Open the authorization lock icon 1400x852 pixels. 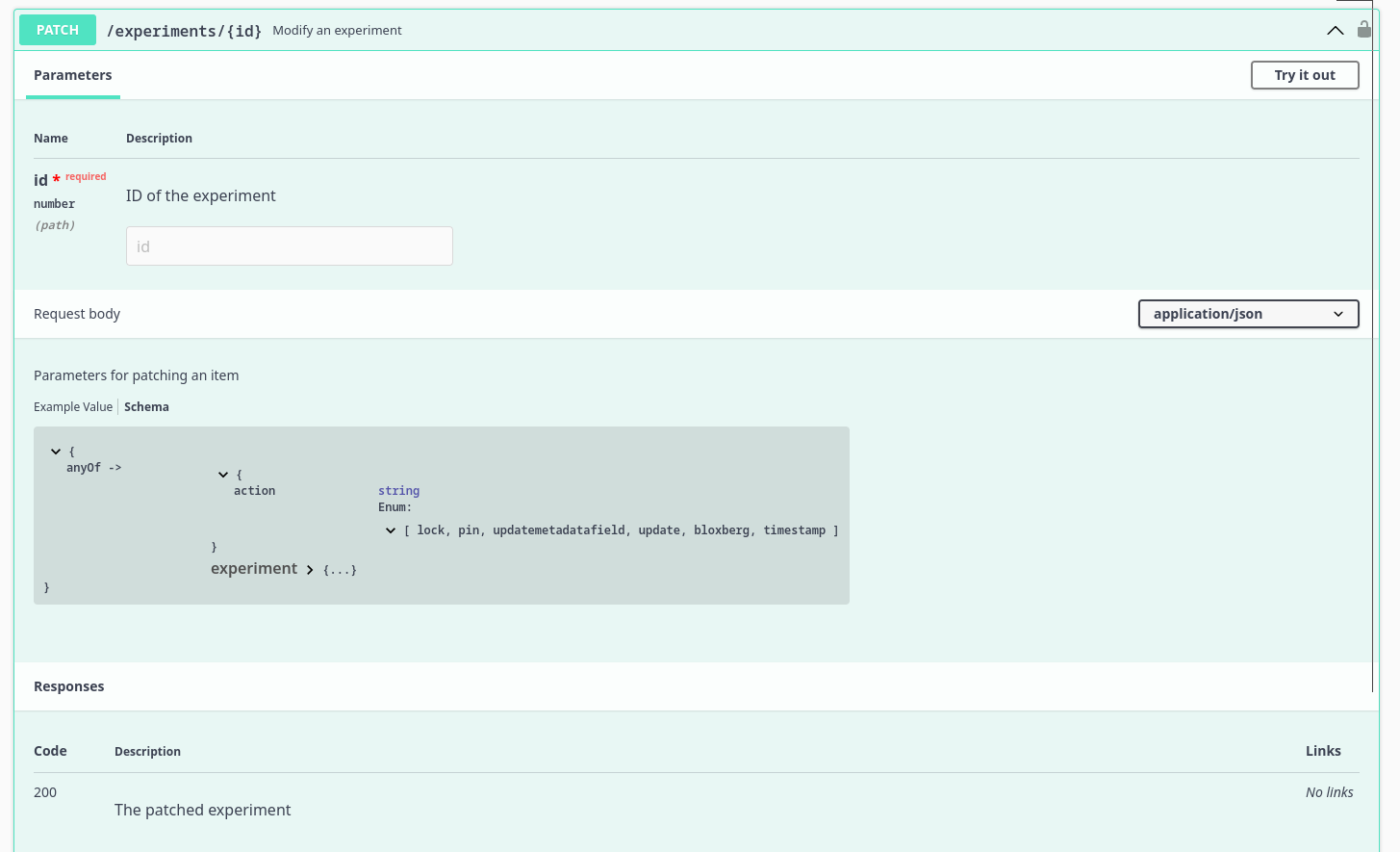pyautogui.click(x=1364, y=29)
